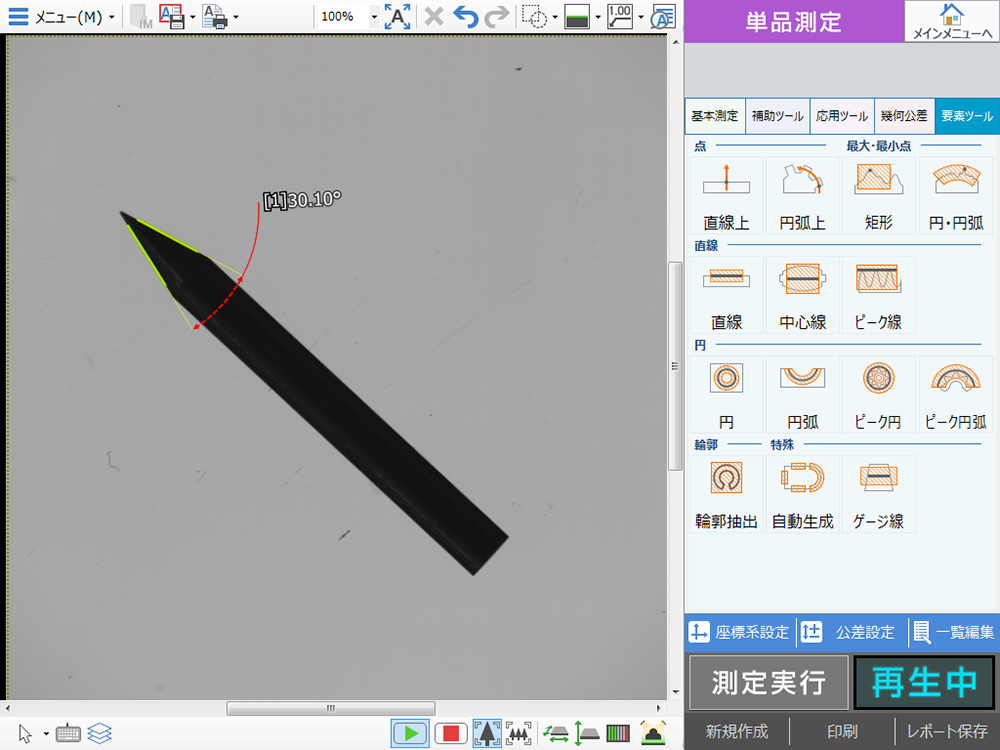Screen dimensions: 1000x750
Task: Click the 円弧 arc element tool
Action: coord(803,395)
